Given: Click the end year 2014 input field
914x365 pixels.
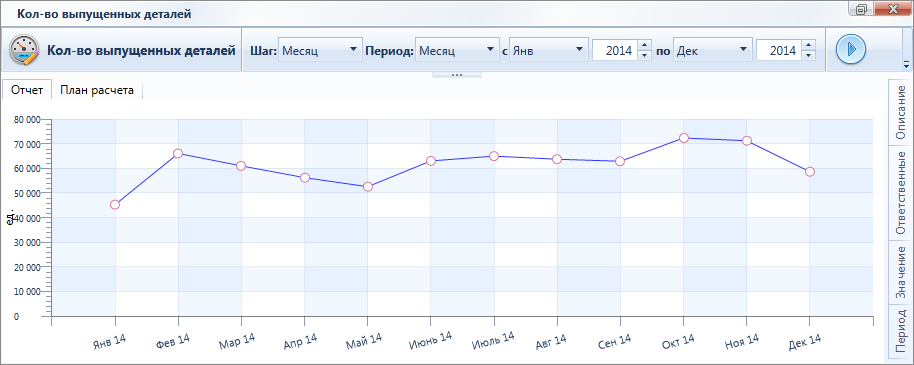Looking at the screenshot, I should (x=779, y=50).
